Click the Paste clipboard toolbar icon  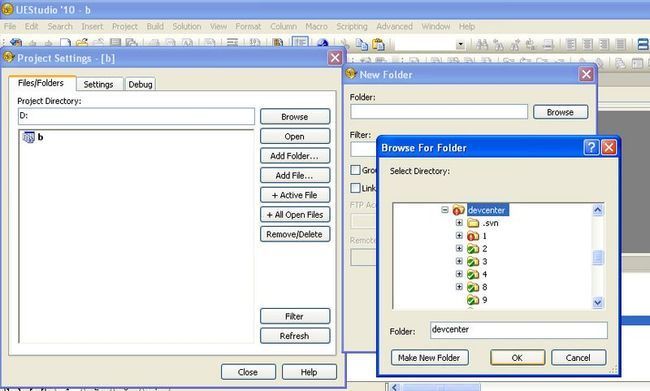coord(378,44)
